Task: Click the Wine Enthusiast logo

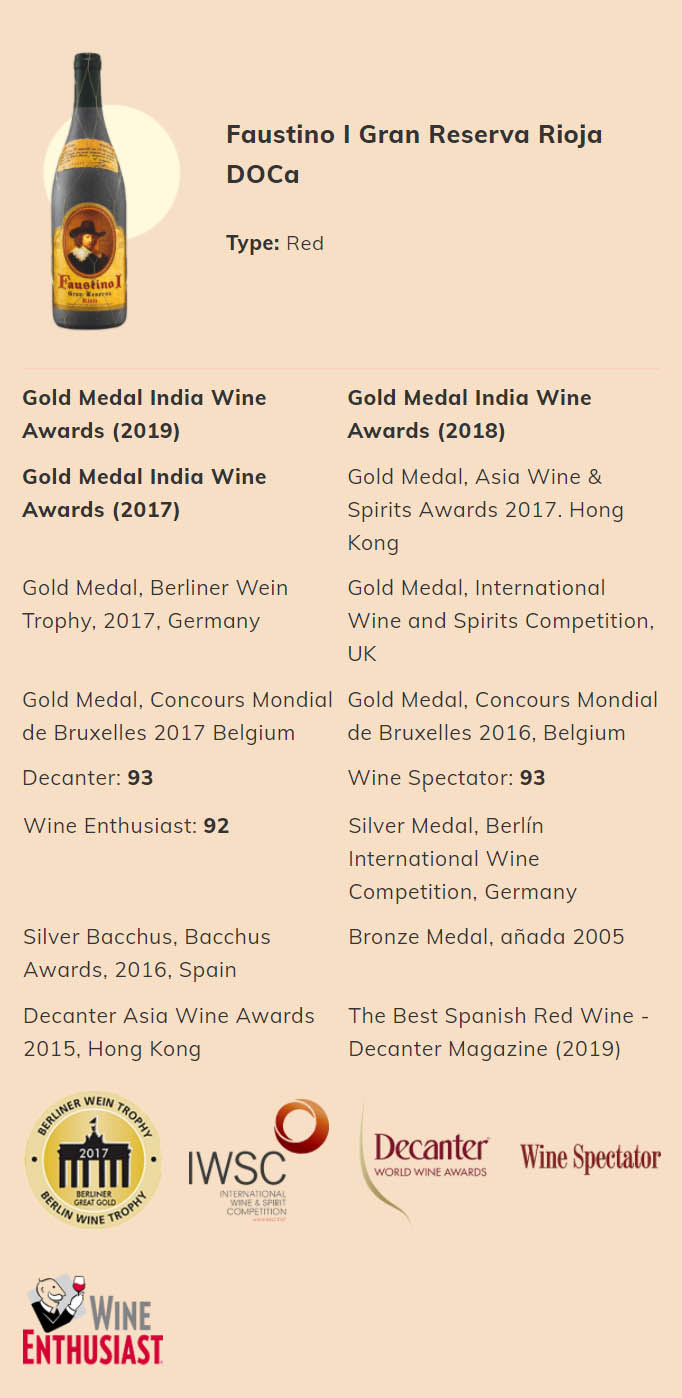Action: point(93,1319)
